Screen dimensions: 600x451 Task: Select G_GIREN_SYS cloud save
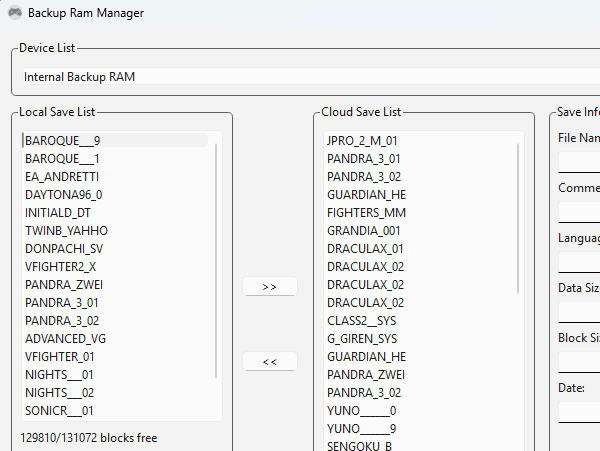417,338
